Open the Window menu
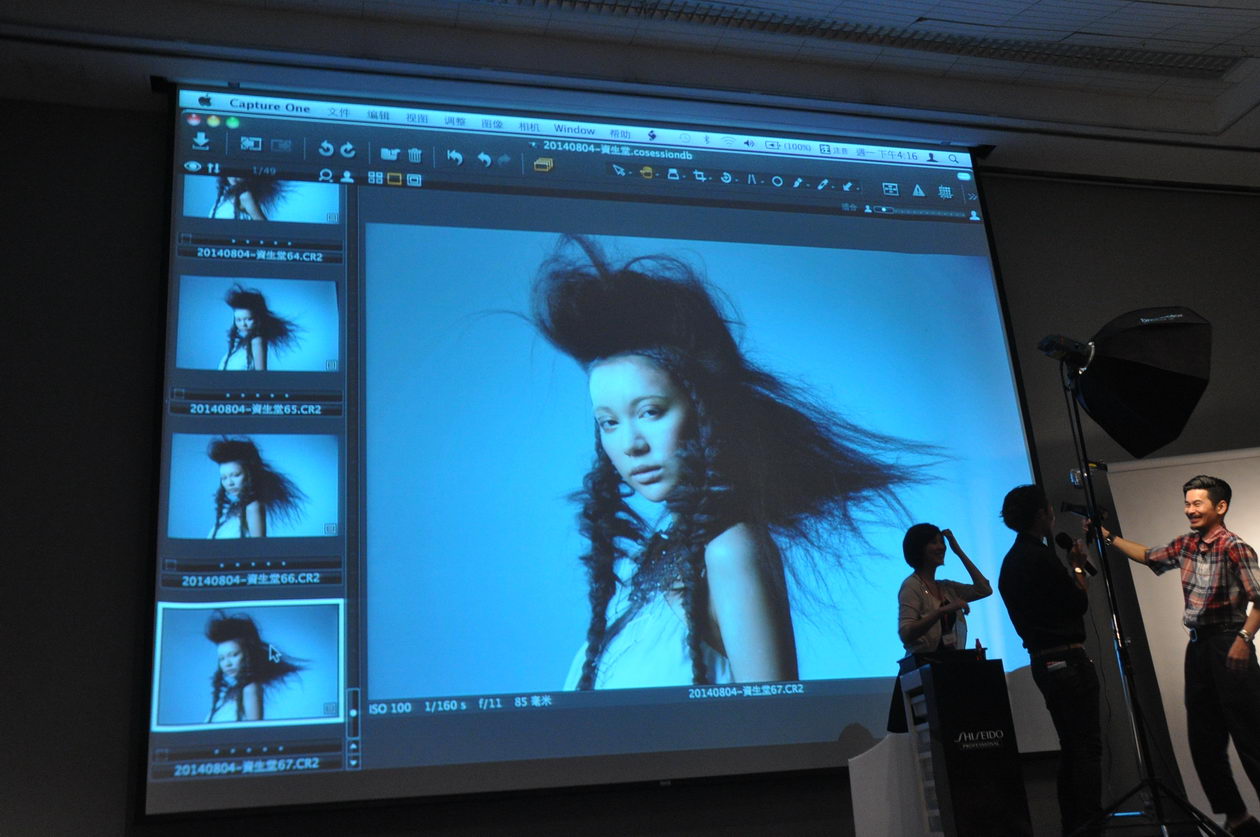This screenshot has height=837, width=1260. (x=574, y=129)
